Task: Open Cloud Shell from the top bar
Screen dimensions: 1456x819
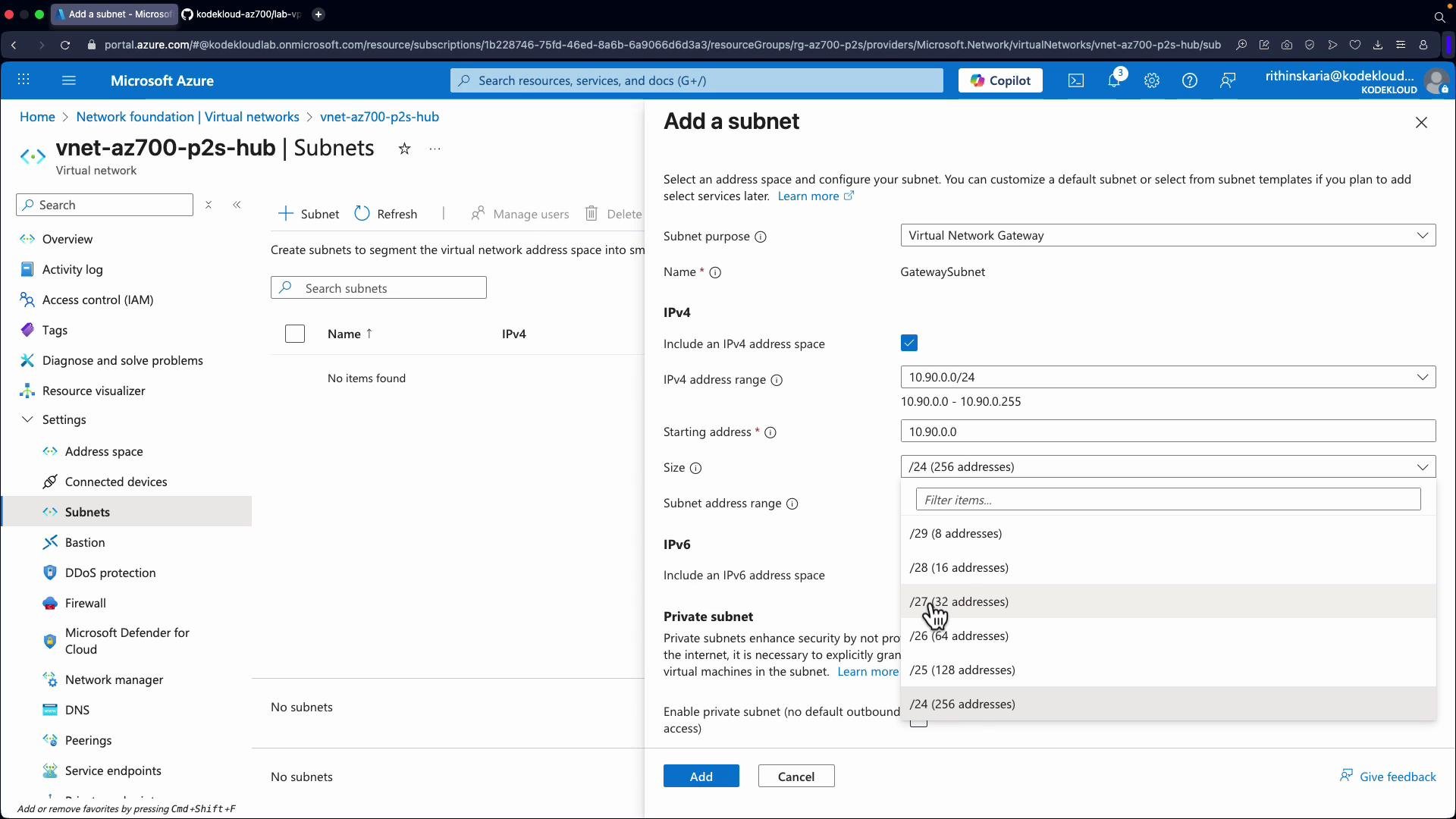Action: (x=1076, y=80)
